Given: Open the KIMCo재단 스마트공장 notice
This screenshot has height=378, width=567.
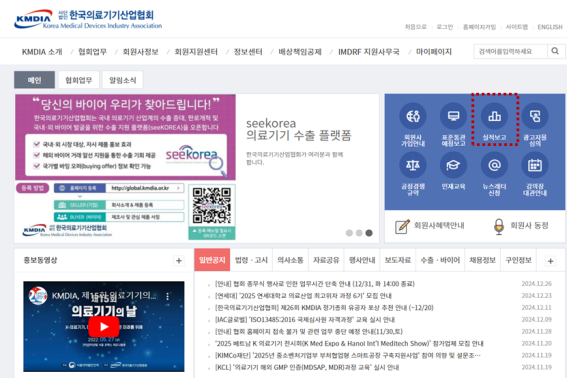Looking at the screenshot, I should pyautogui.click(x=348, y=356).
